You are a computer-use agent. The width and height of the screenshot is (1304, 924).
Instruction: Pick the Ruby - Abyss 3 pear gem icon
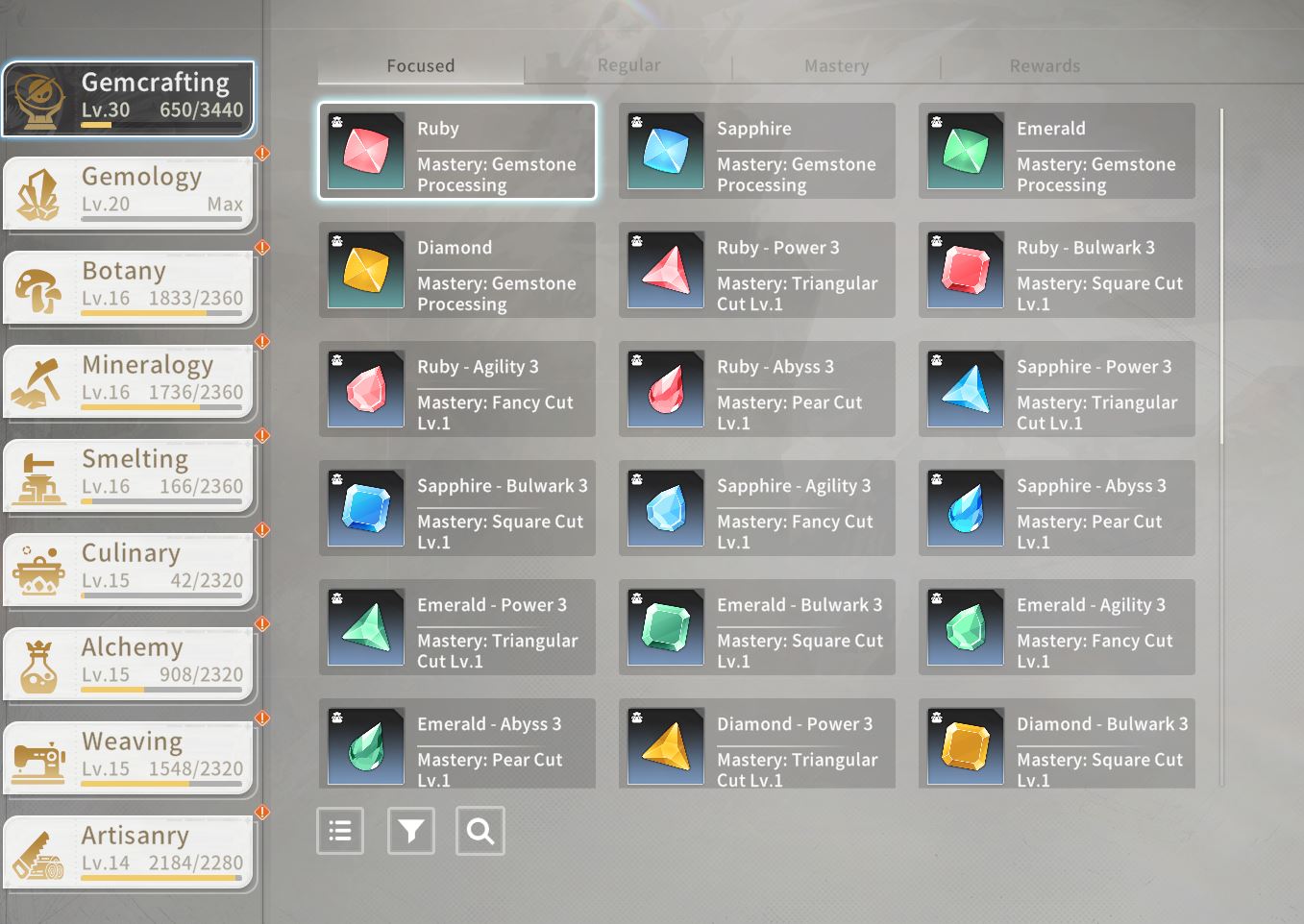coord(665,389)
